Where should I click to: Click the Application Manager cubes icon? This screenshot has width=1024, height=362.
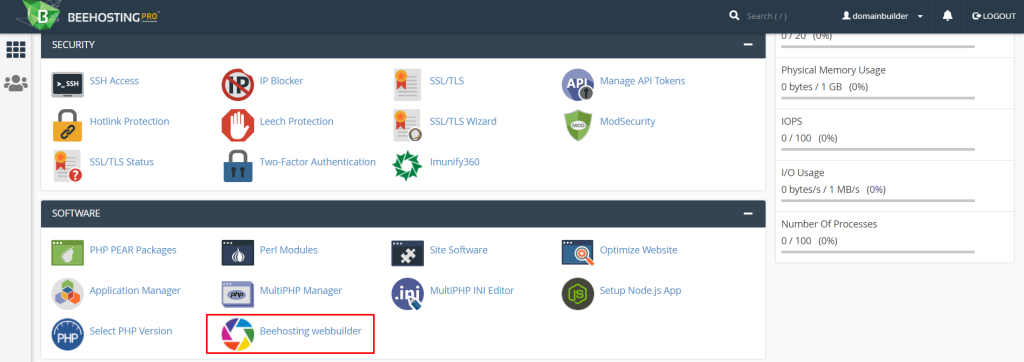pos(67,293)
